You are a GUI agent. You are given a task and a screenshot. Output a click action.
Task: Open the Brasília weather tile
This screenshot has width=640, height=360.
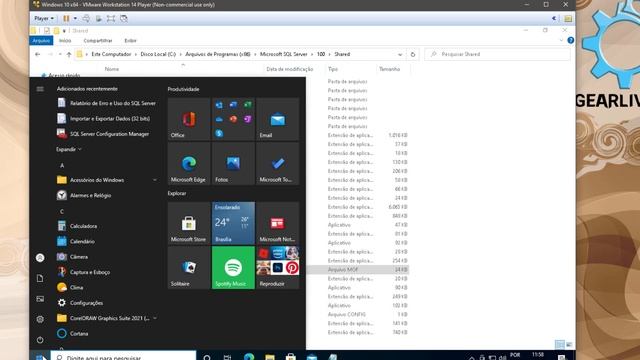(233, 223)
